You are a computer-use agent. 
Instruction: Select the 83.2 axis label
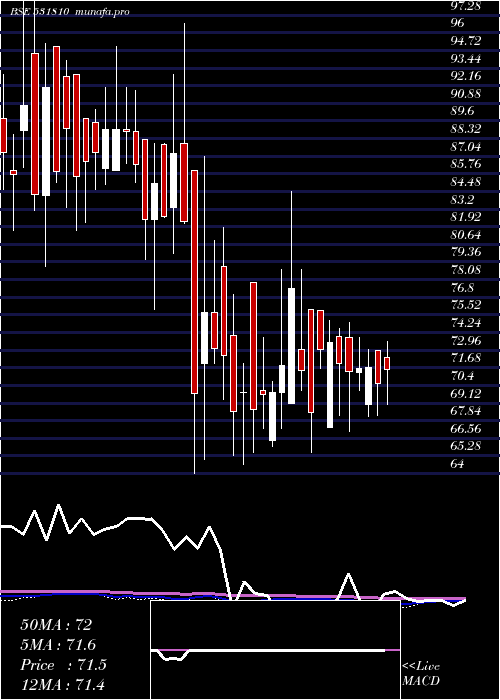[464, 200]
